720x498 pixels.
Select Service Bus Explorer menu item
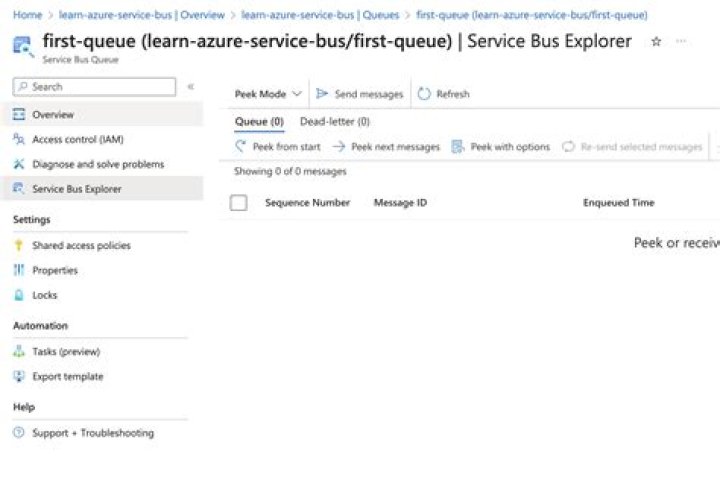pos(102,189)
